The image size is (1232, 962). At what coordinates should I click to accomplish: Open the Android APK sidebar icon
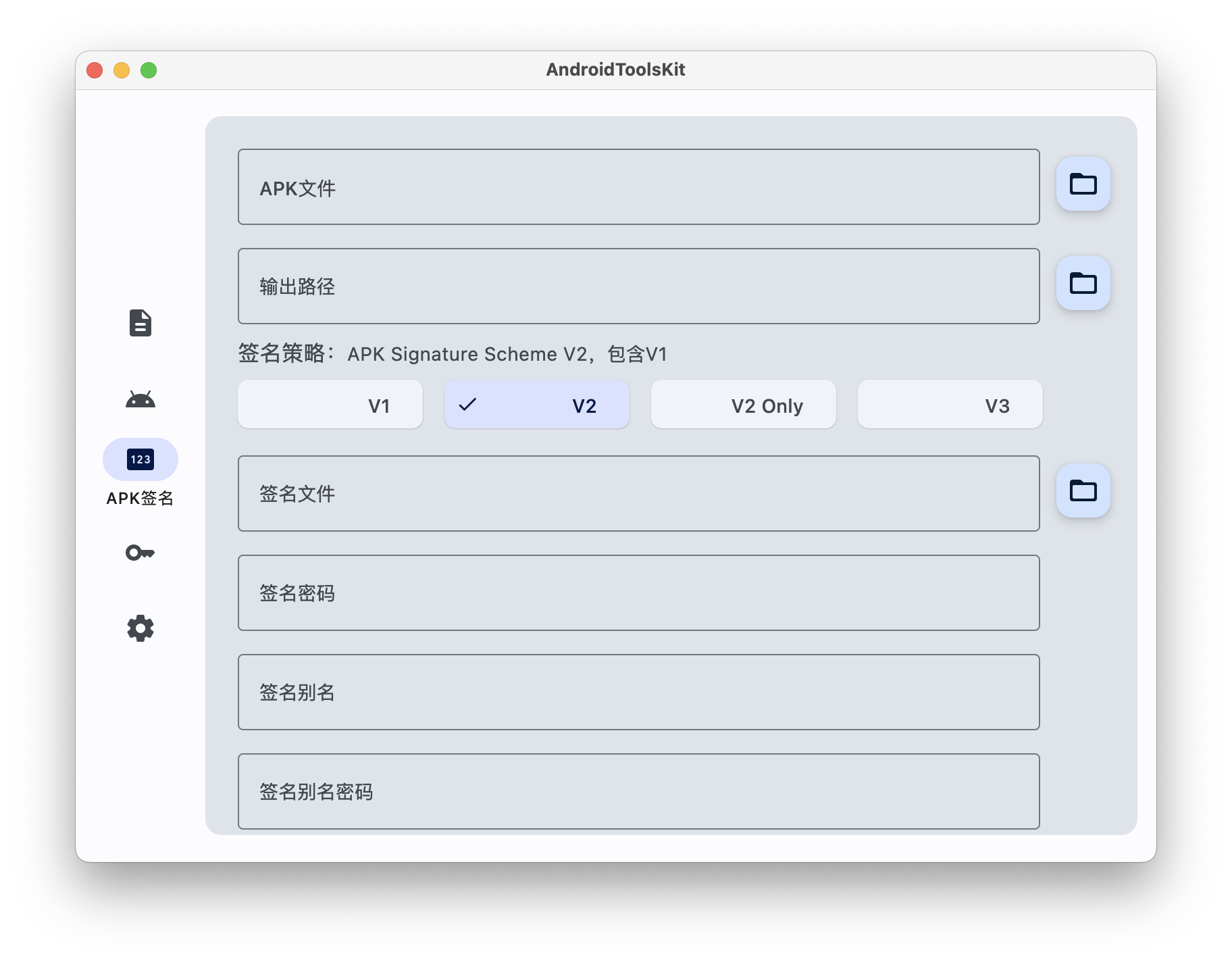(x=140, y=399)
